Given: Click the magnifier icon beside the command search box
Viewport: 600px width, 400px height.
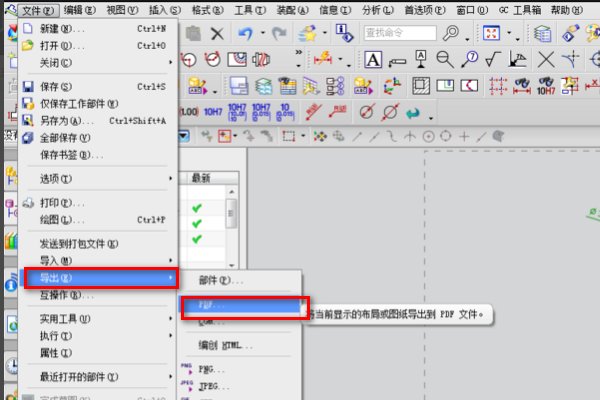Looking at the screenshot, I should (451, 33).
